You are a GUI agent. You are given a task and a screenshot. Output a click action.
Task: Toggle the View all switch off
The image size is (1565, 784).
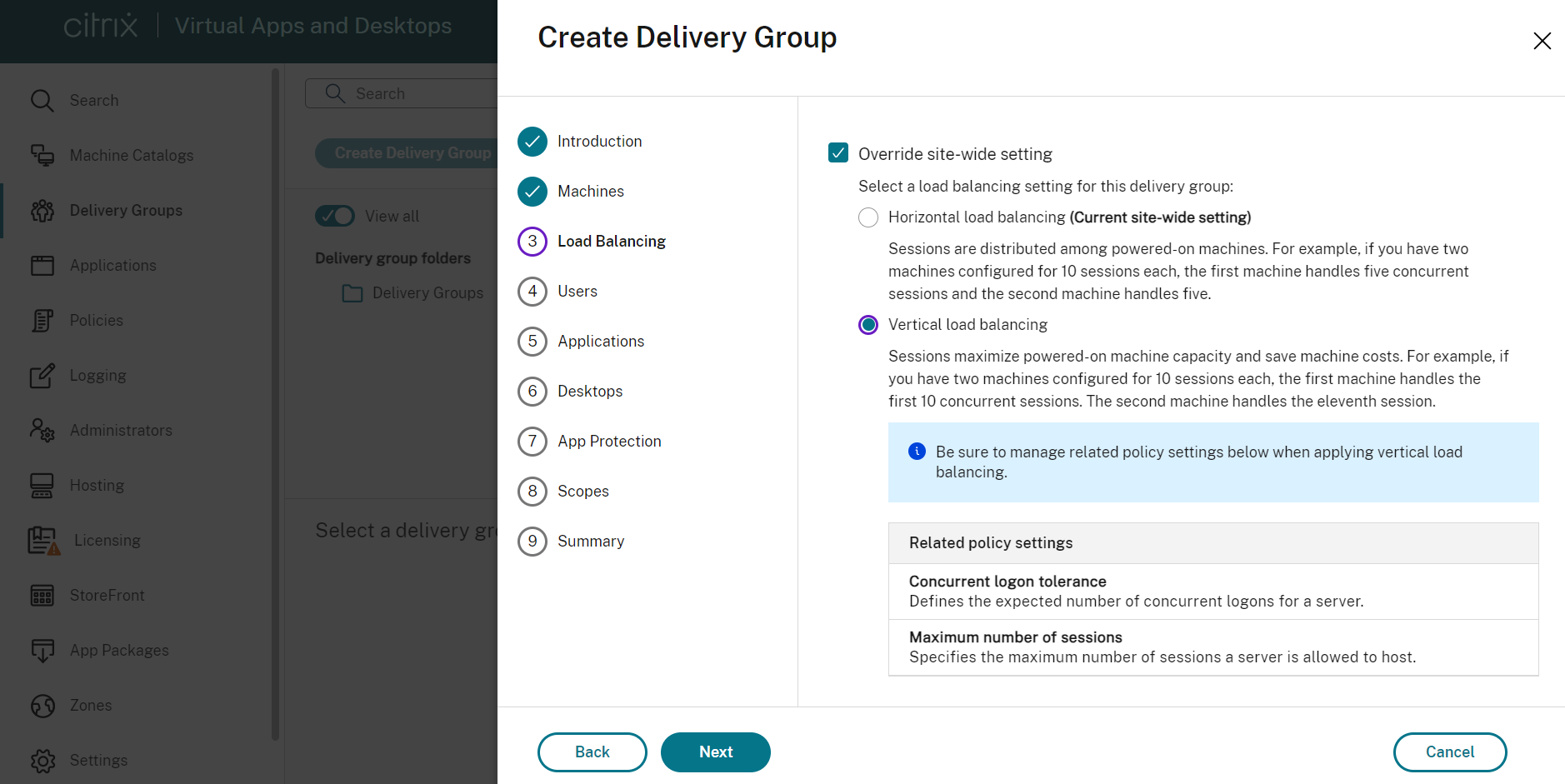tap(334, 216)
